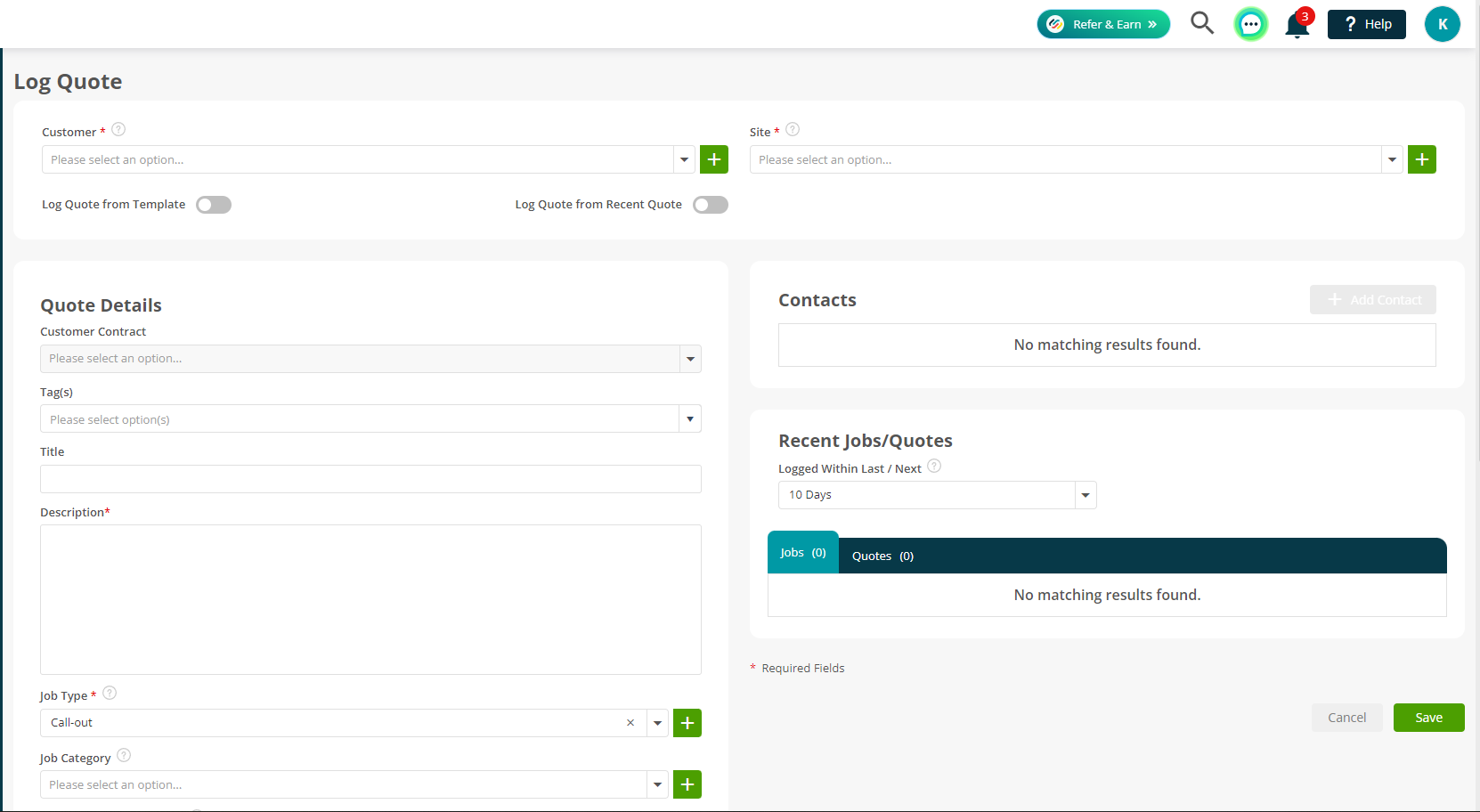Focus the Description text area

point(370,599)
